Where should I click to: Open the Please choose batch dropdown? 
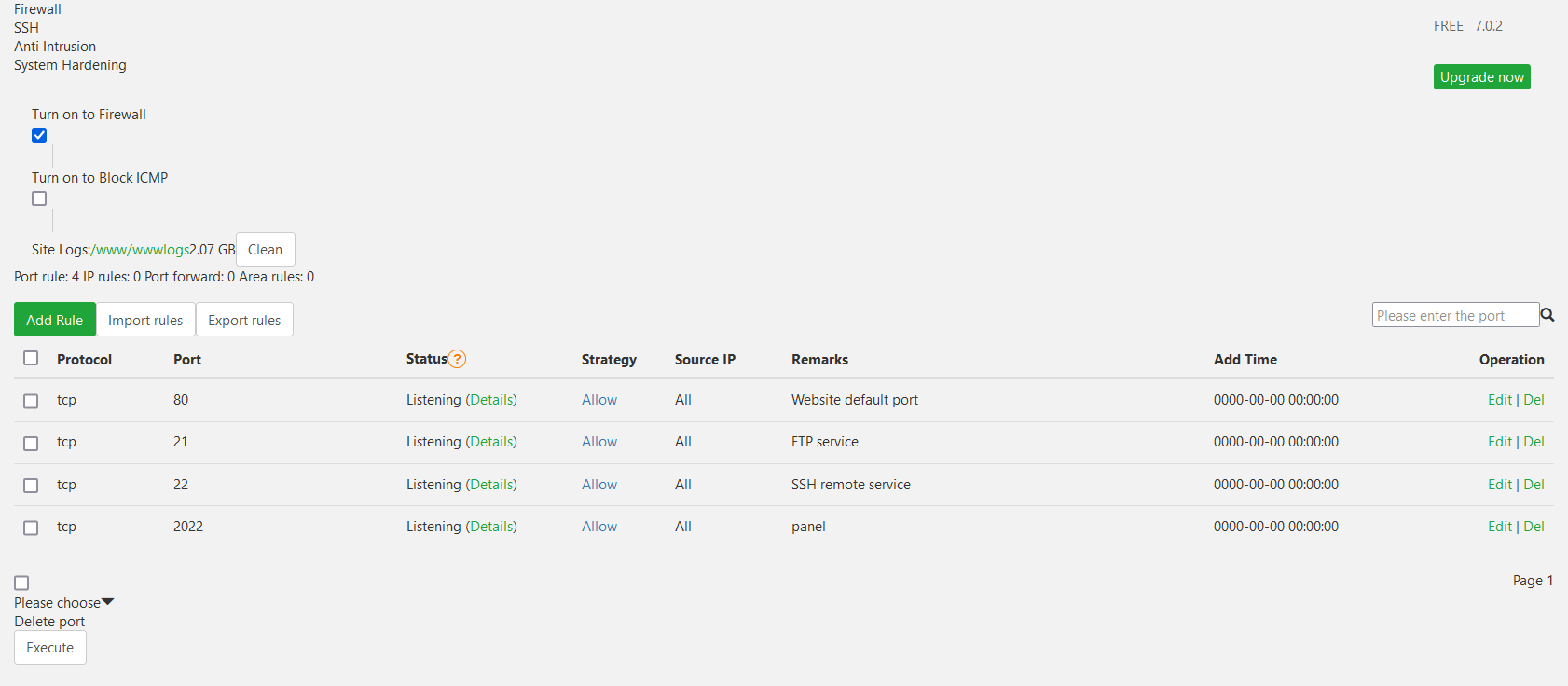[x=63, y=603]
